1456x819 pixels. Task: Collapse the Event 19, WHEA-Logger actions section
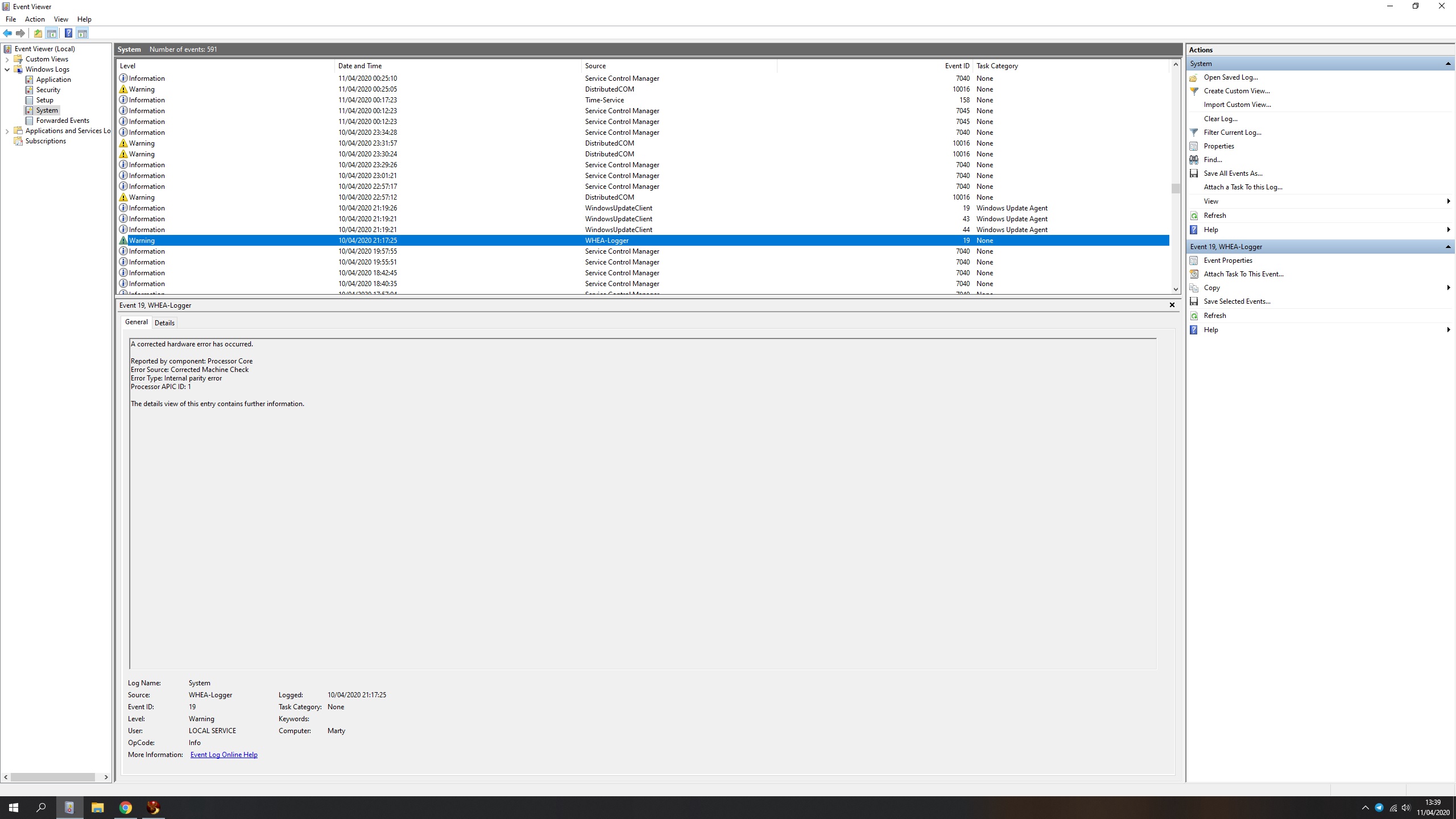pos(1448,247)
